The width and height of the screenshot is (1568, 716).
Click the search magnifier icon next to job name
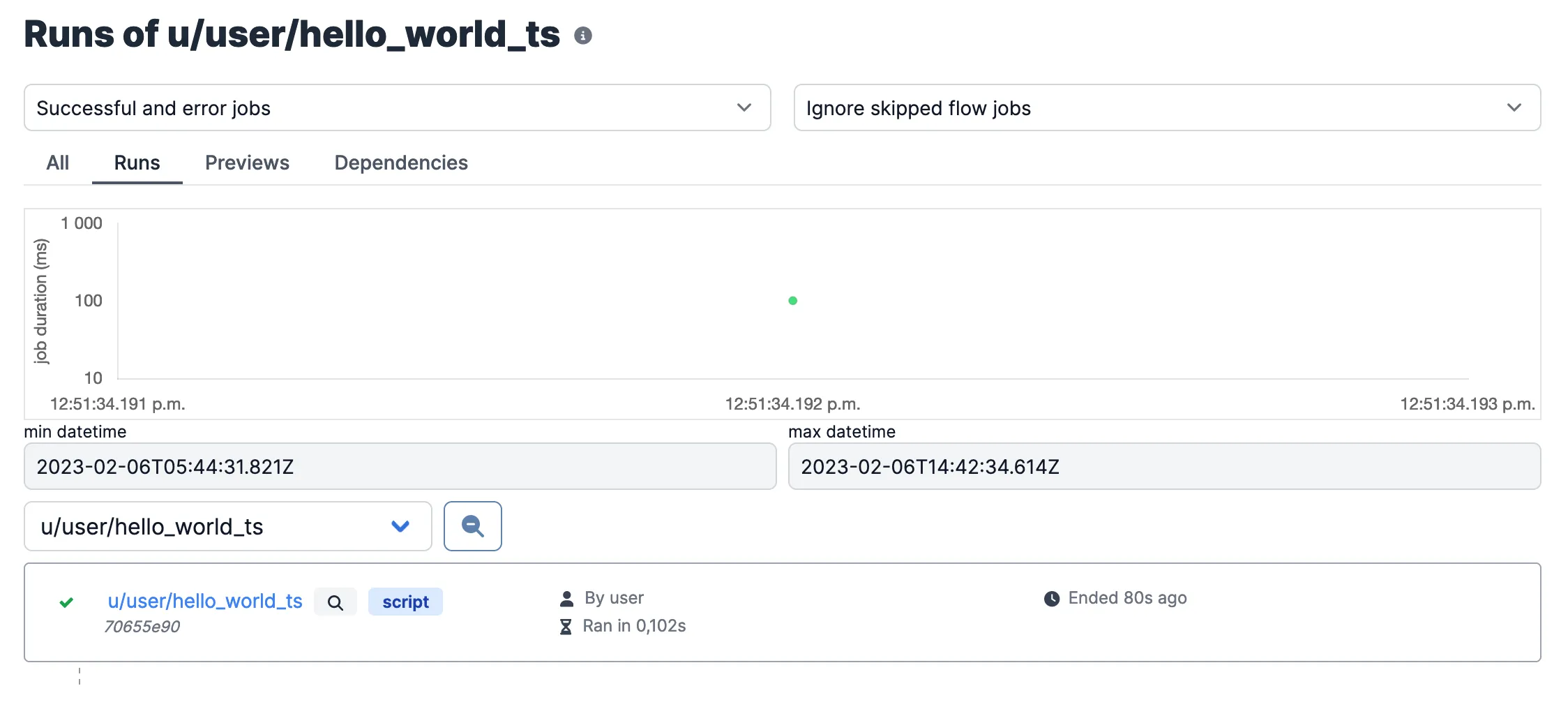click(x=336, y=602)
